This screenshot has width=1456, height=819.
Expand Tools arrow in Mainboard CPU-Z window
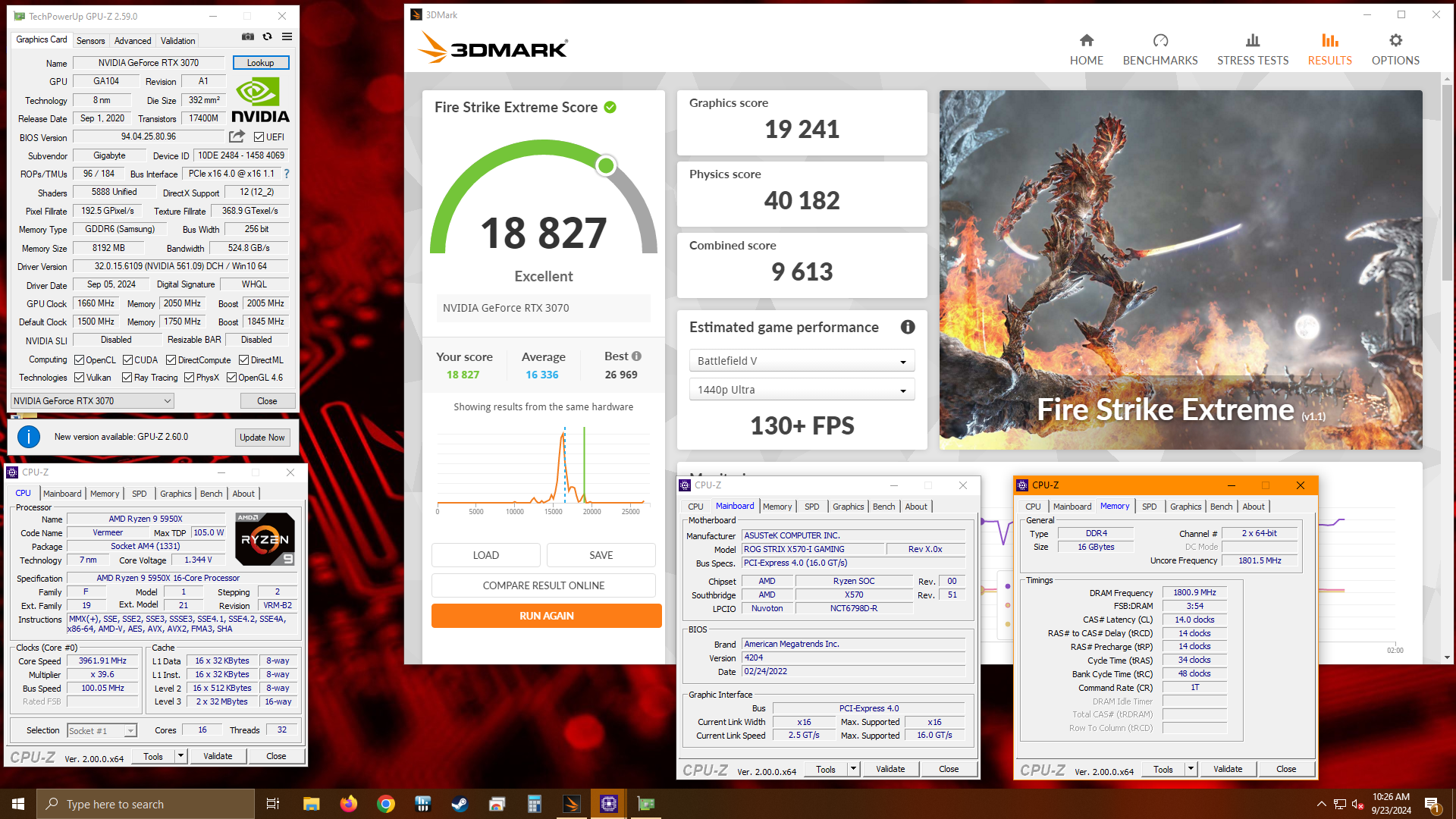tap(854, 769)
